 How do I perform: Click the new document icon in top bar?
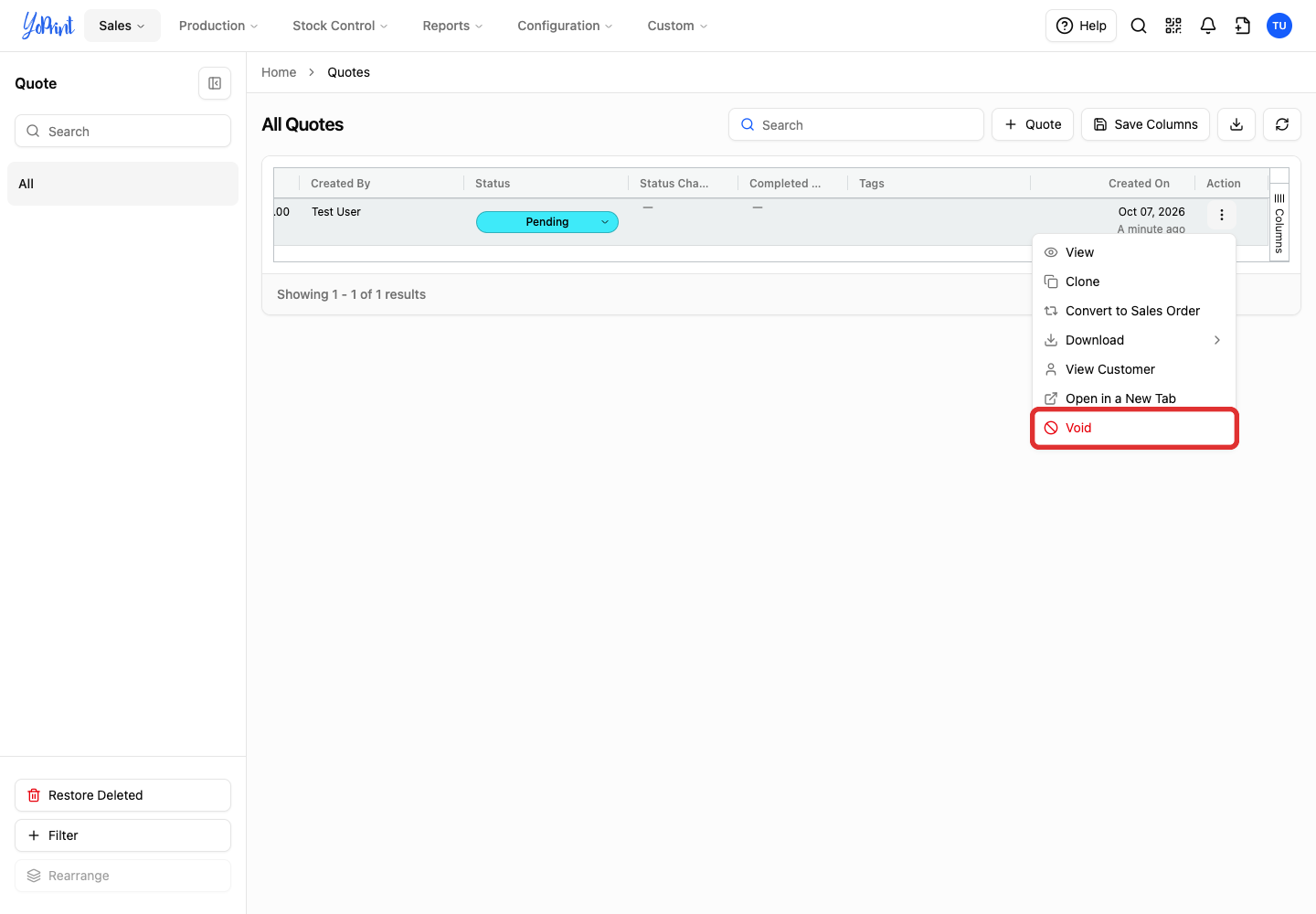point(1243,26)
